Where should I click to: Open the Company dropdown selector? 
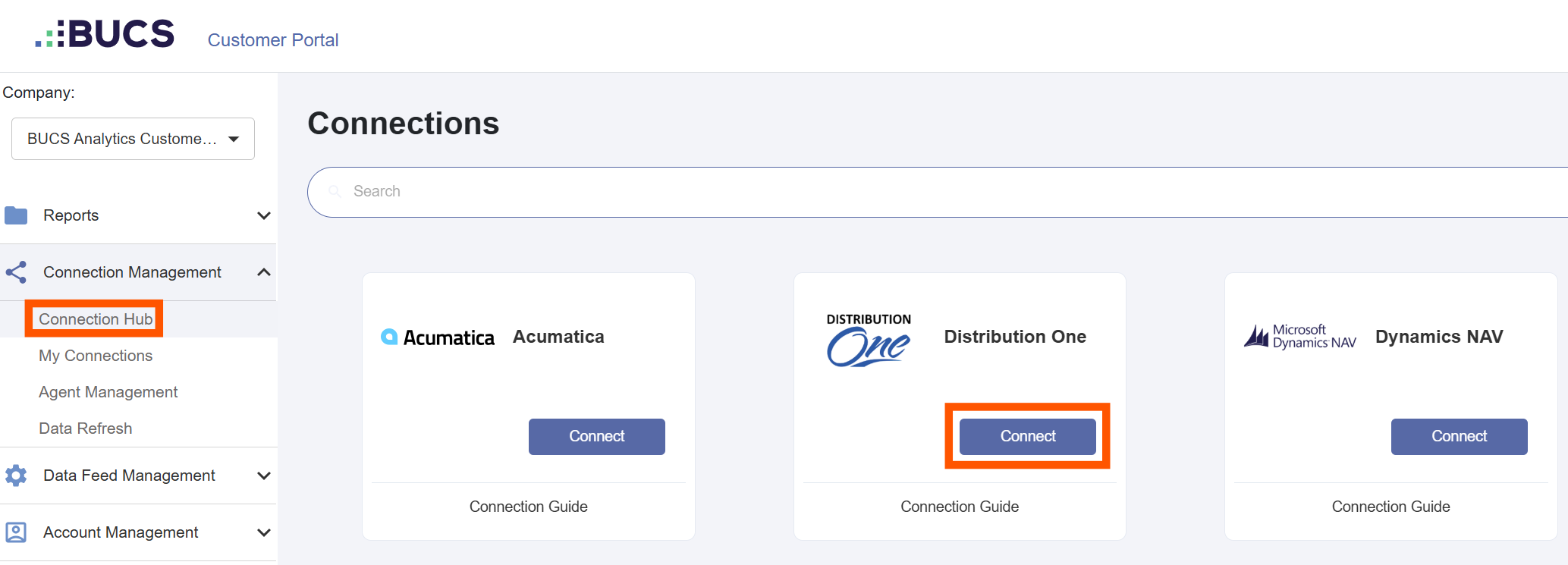pos(133,139)
